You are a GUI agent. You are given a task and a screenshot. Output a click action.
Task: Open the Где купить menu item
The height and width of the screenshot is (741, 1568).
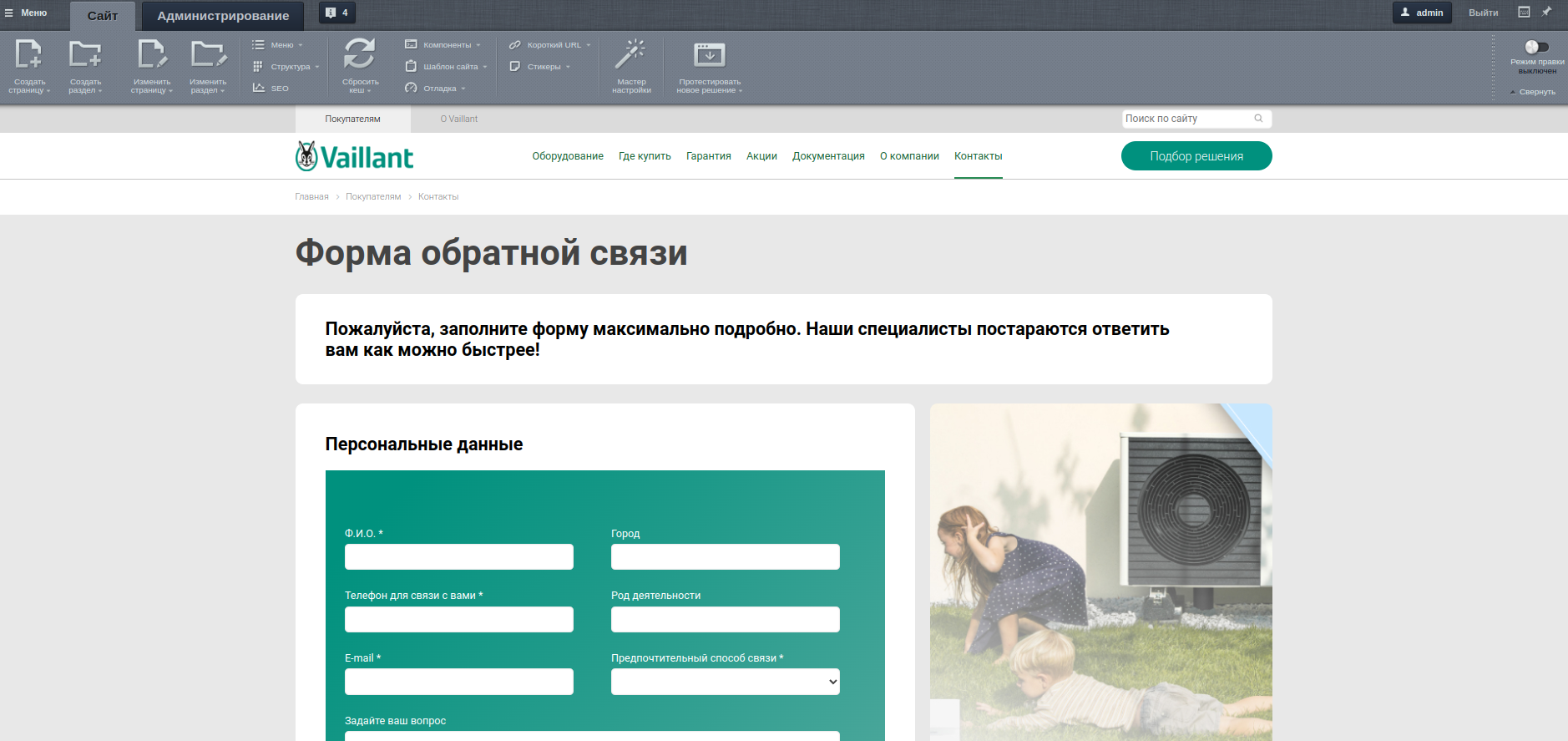(x=645, y=156)
